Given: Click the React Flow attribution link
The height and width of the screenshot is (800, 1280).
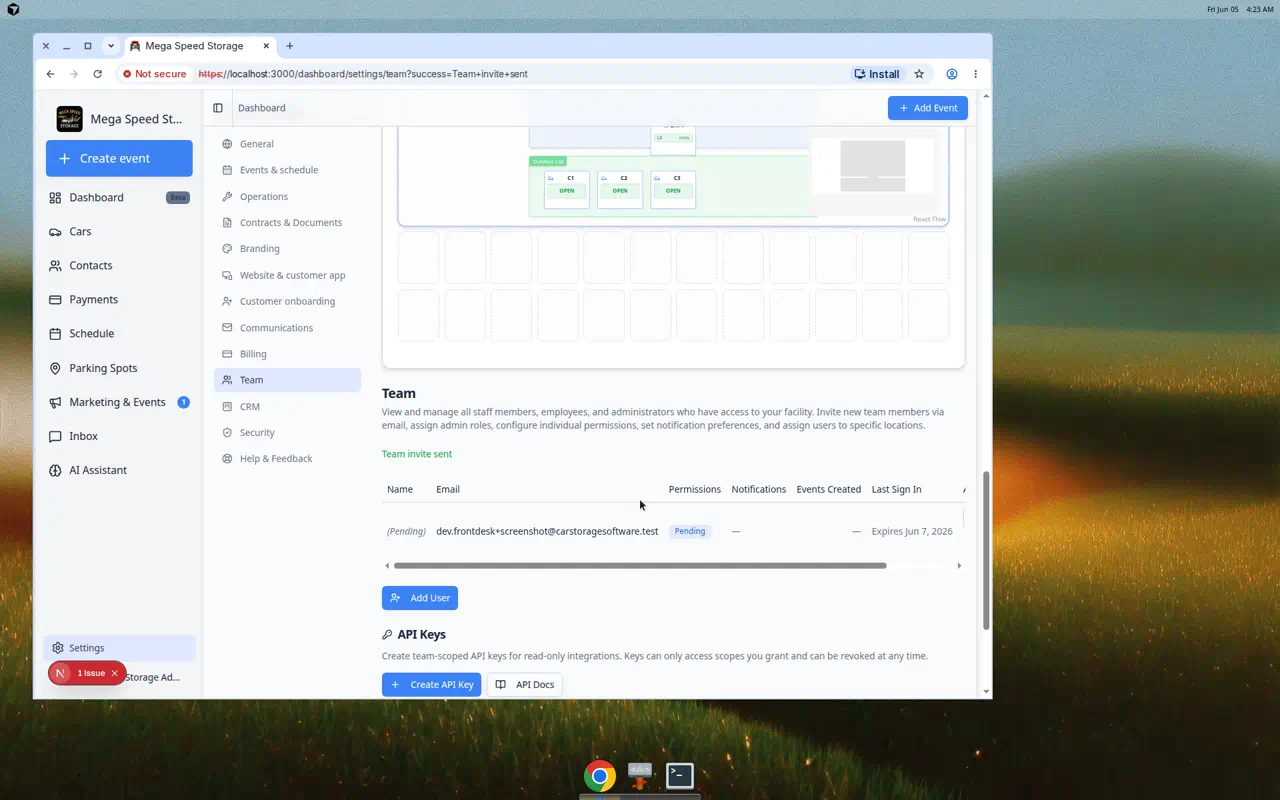Looking at the screenshot, I should click(929, 220).
